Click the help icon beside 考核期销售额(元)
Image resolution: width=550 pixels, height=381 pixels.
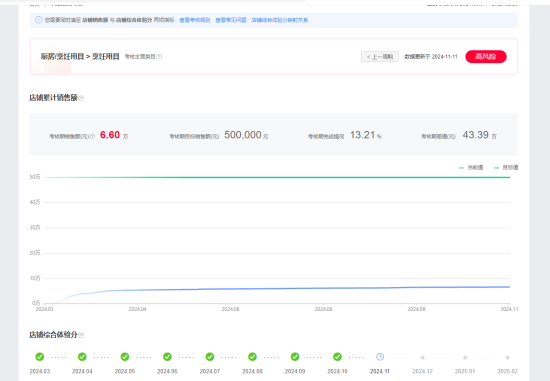[x=92, y=136]
